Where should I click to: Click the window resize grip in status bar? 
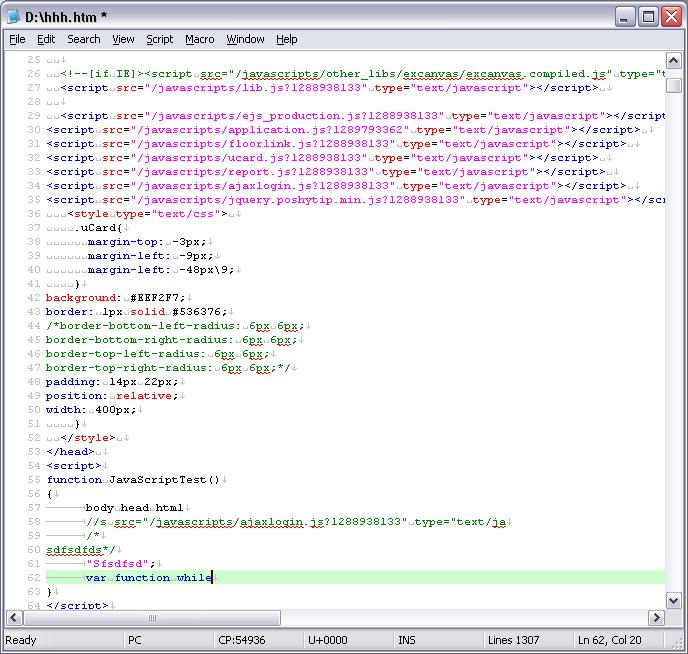point(678,644)
